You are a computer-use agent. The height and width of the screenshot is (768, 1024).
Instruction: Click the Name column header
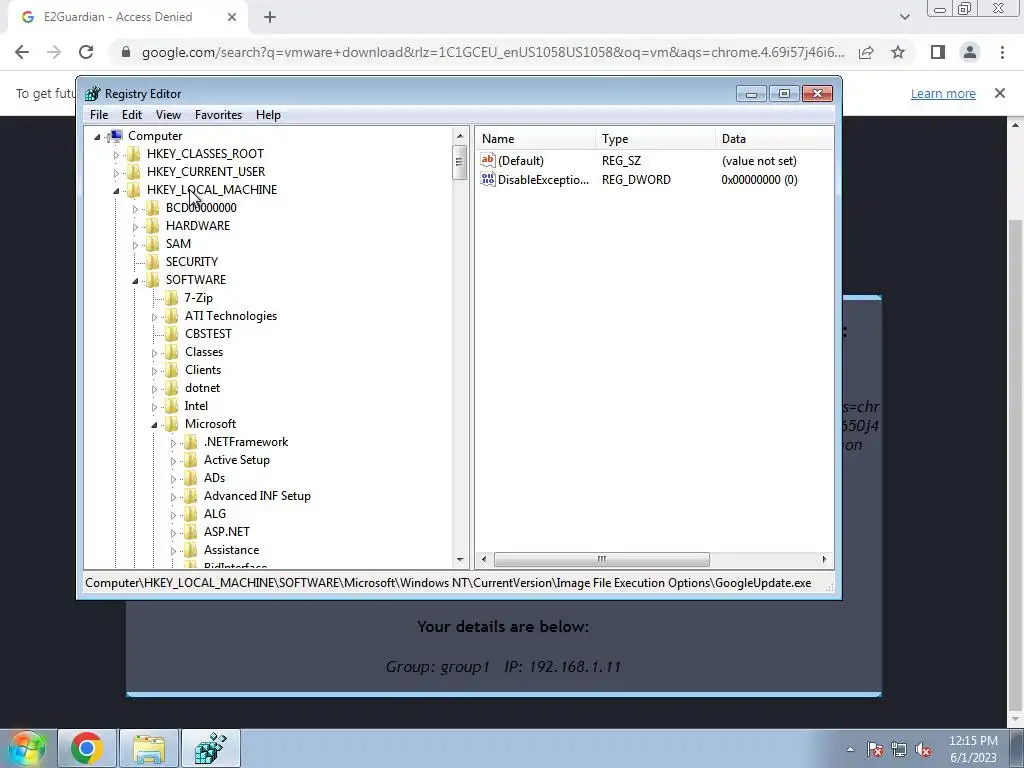pyautogui.click(x=535, y=138)
